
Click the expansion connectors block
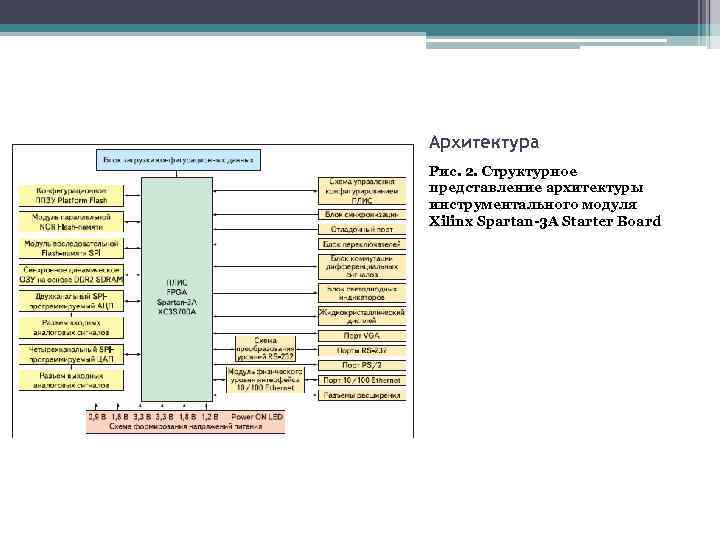coord(362,395)
